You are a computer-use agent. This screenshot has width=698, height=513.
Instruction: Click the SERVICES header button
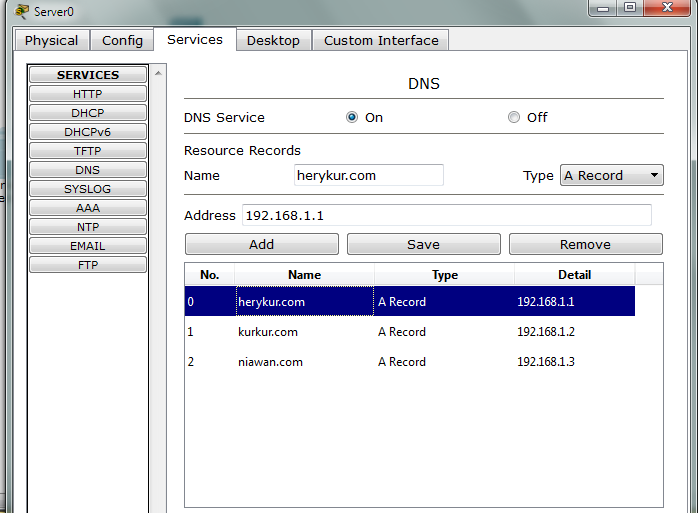(88, 75)
